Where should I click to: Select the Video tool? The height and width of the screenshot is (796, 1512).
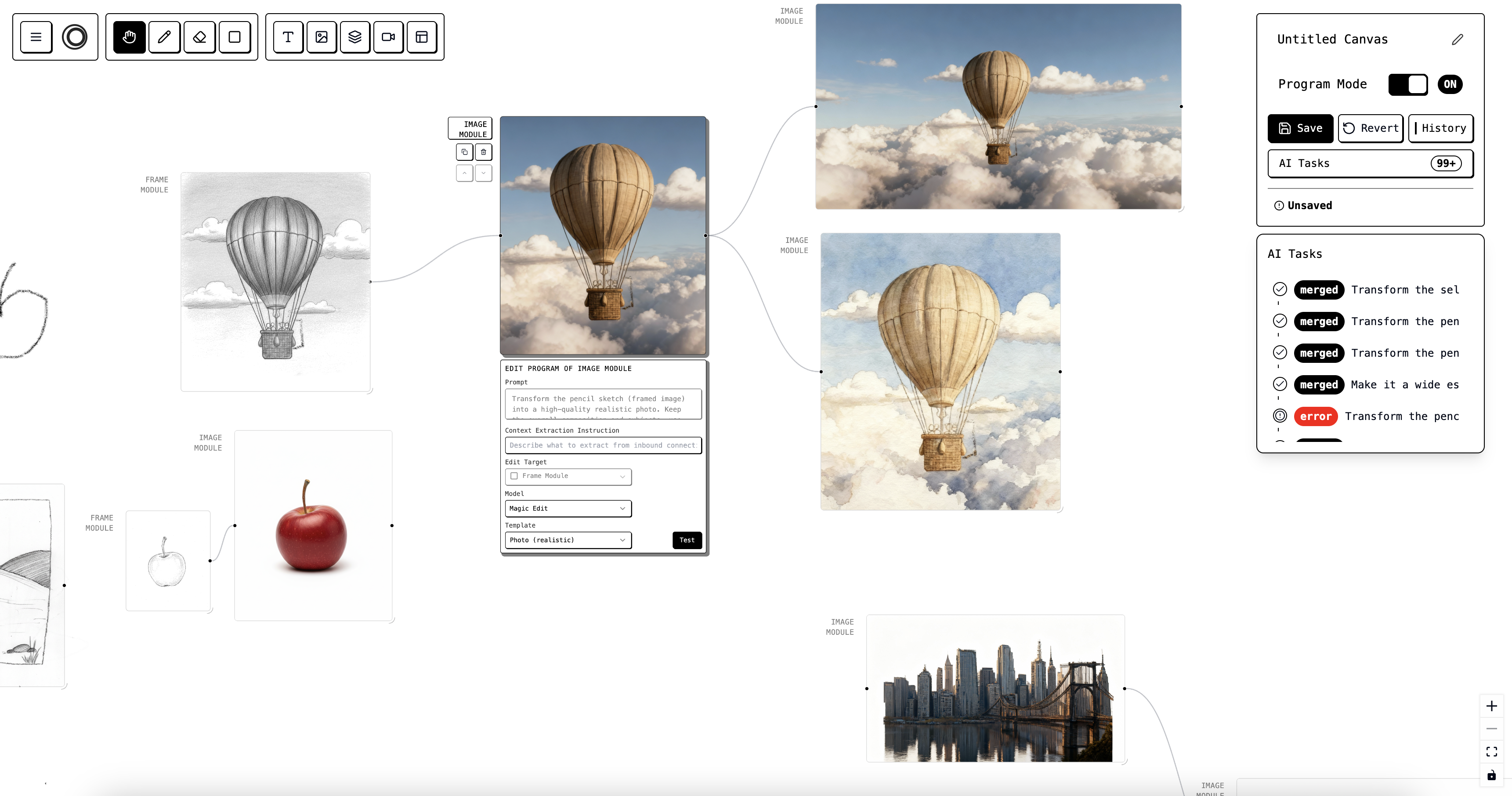(389, 37)
